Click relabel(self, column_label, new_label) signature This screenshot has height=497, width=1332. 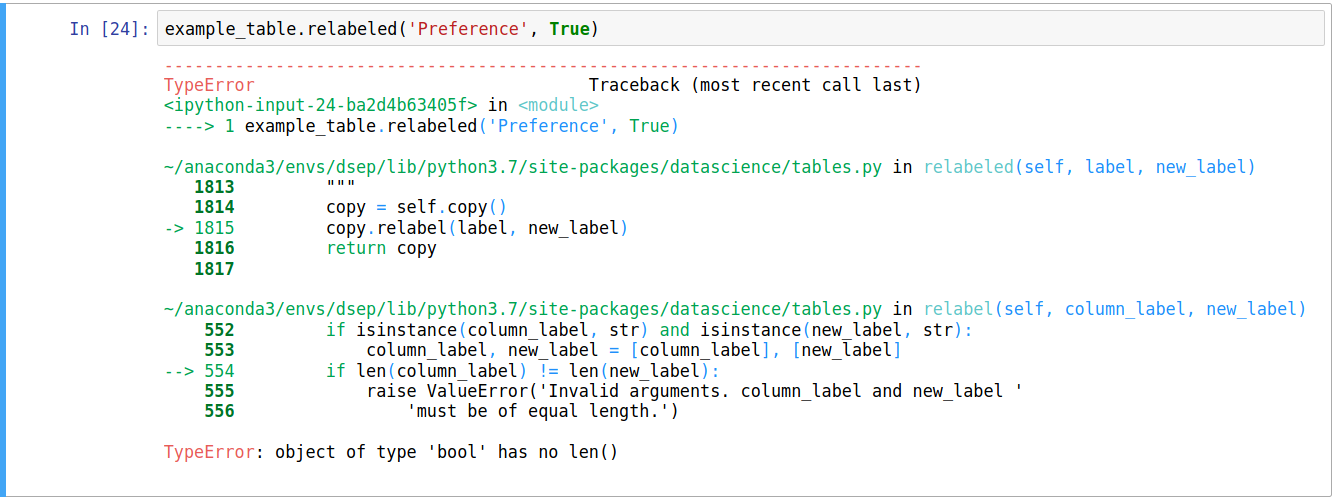(x=1114, y=309)
